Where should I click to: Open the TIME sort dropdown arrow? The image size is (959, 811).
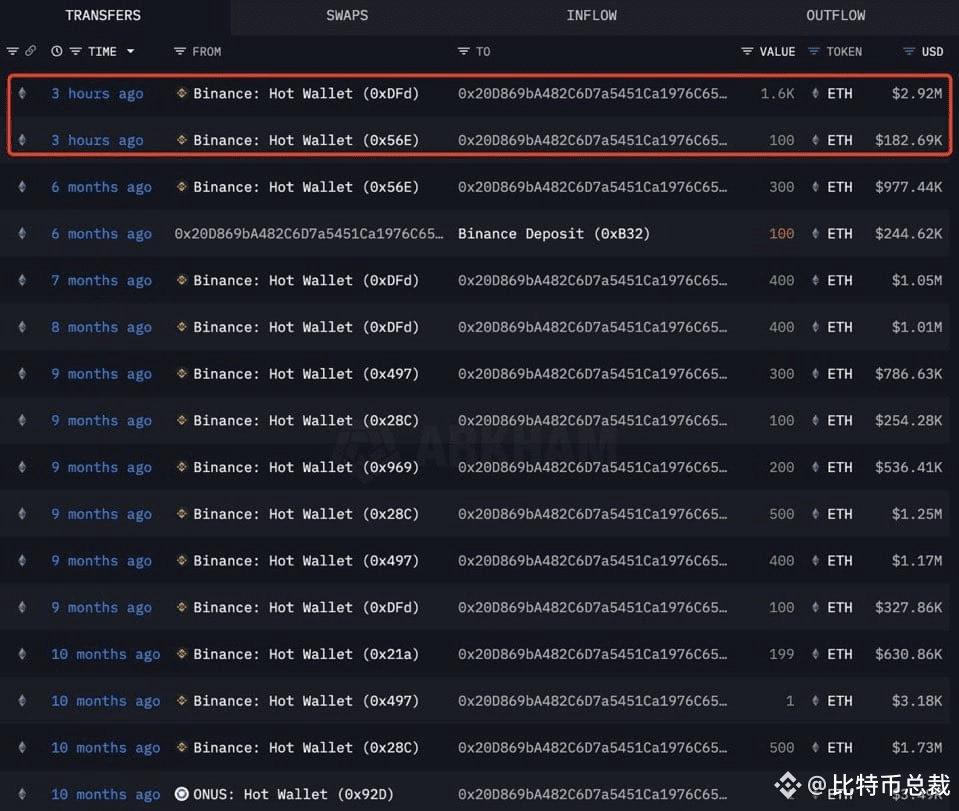(x=130, y=51)
